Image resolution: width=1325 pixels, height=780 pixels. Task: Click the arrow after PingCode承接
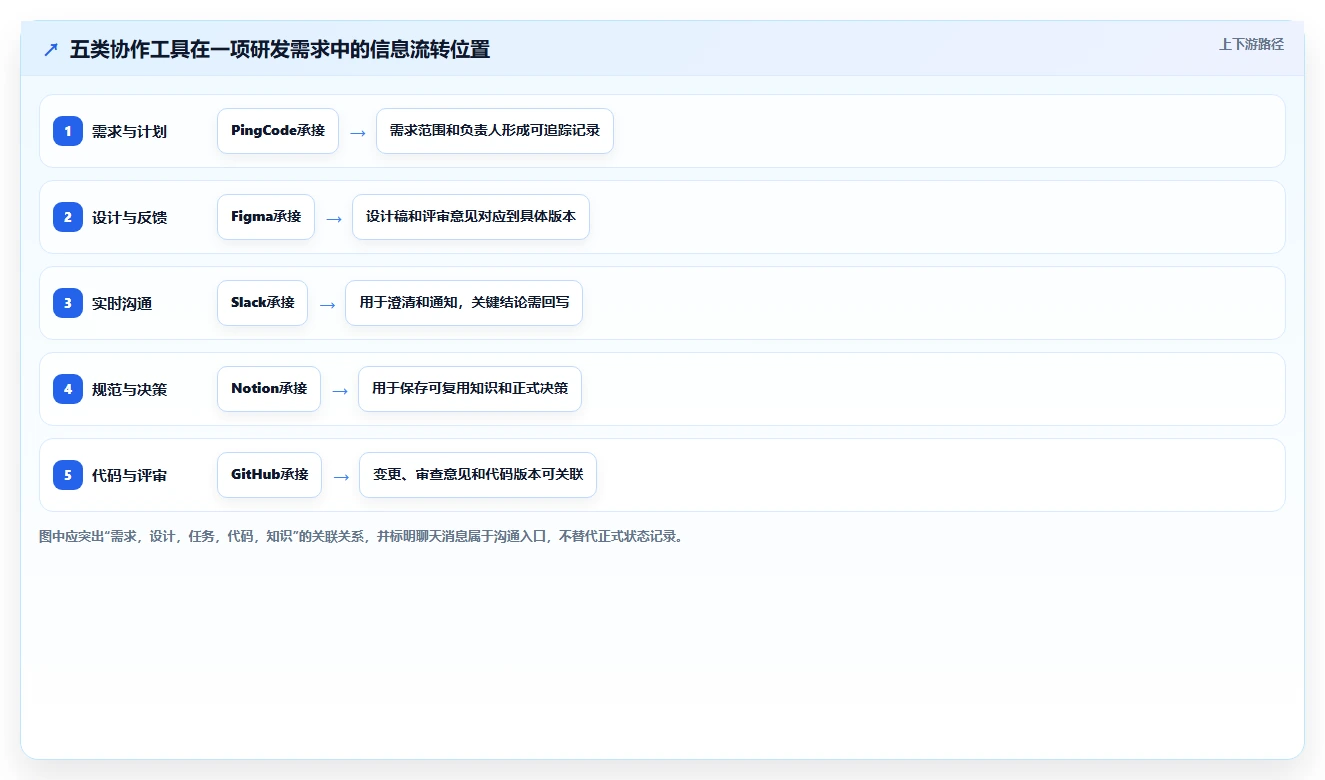358,132
